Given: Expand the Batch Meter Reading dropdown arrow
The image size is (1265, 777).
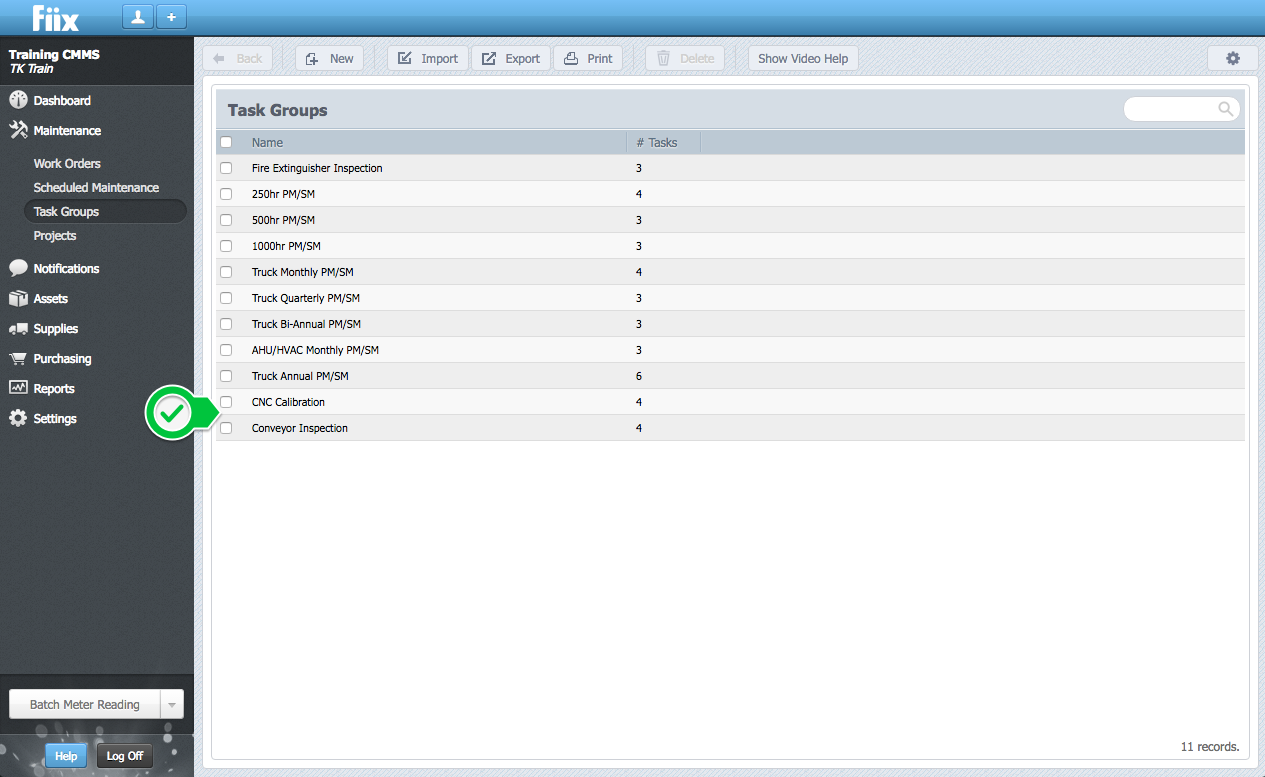Looking at the screenshot, I should point(172,704).
